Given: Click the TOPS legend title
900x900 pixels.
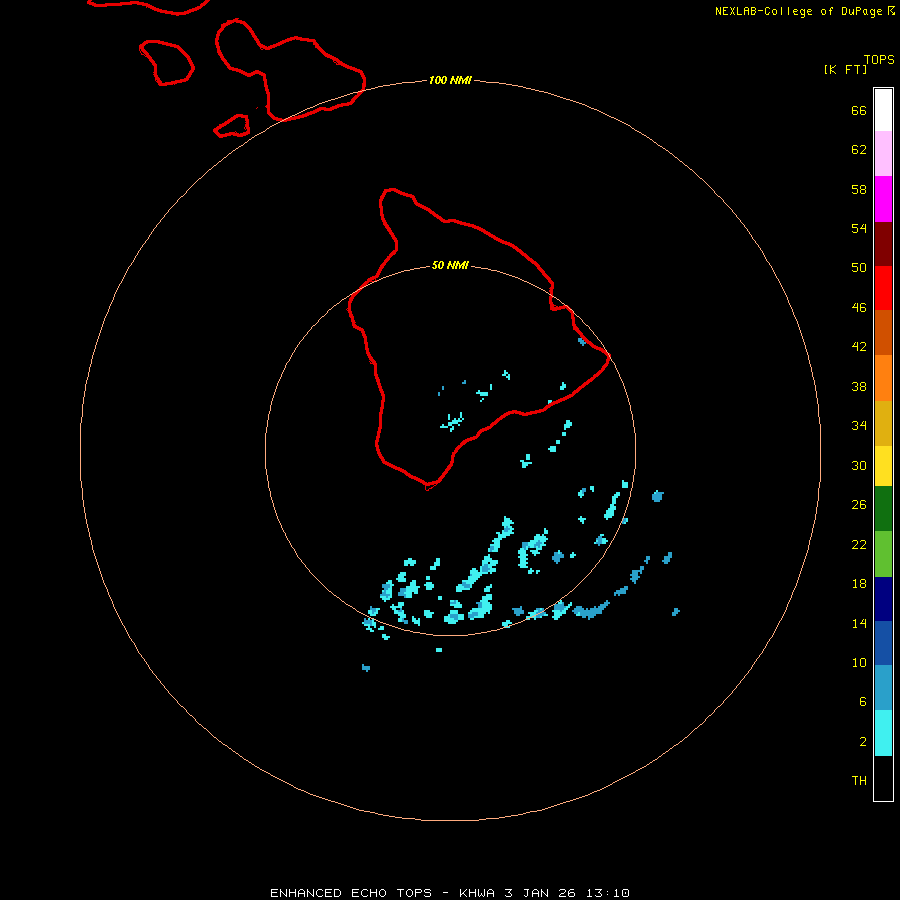Looking at the screenshot, I should [x=879, y=59].
